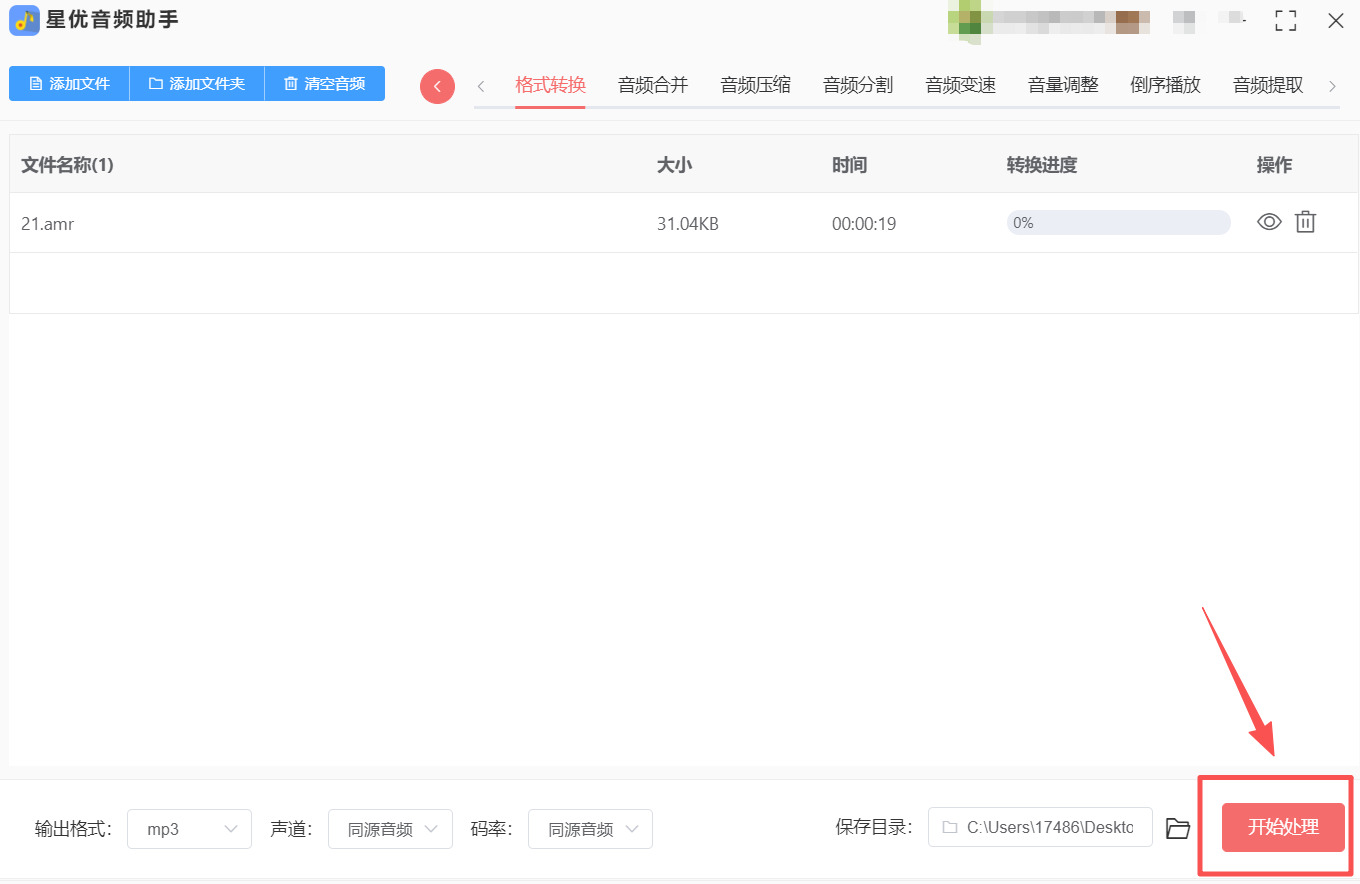1360x884 pixels.
Task: Click the 保存目录 path input field
Action: coord(1040,828)
